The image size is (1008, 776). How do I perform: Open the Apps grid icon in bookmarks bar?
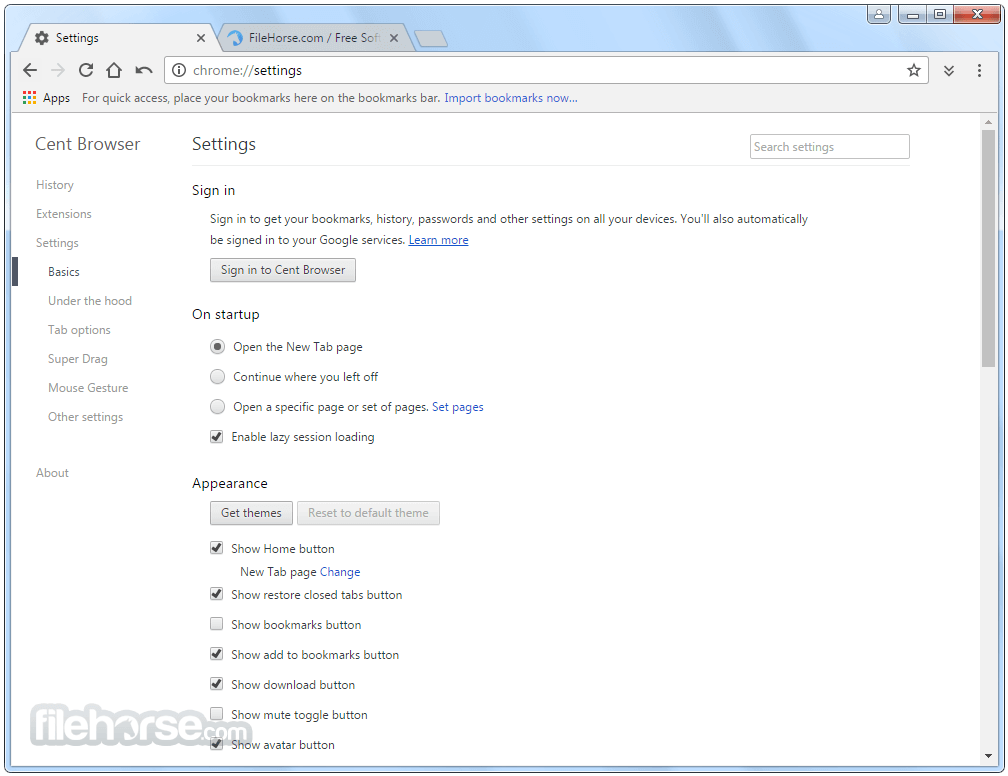click(x=29, y=98)
